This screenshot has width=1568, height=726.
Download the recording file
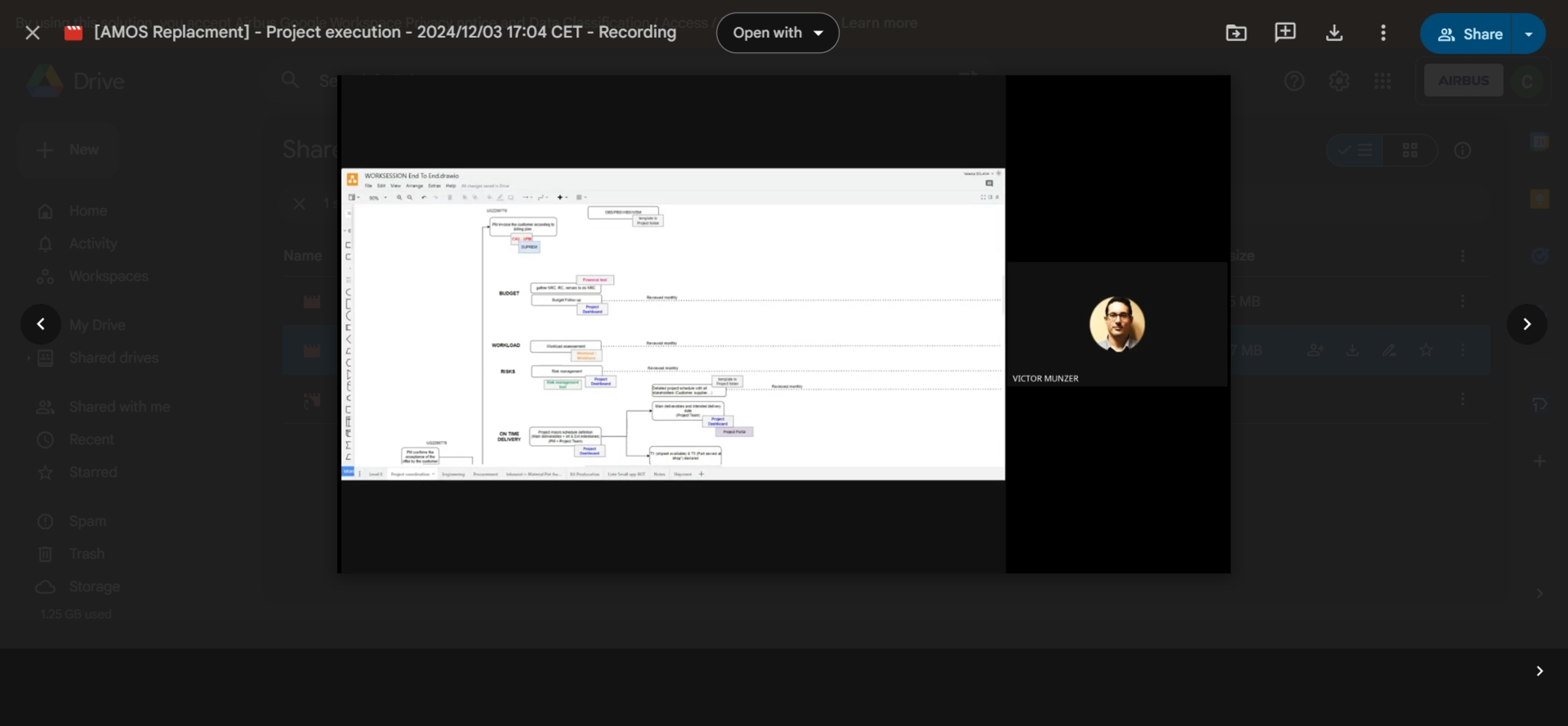[x=1334, y=33]
